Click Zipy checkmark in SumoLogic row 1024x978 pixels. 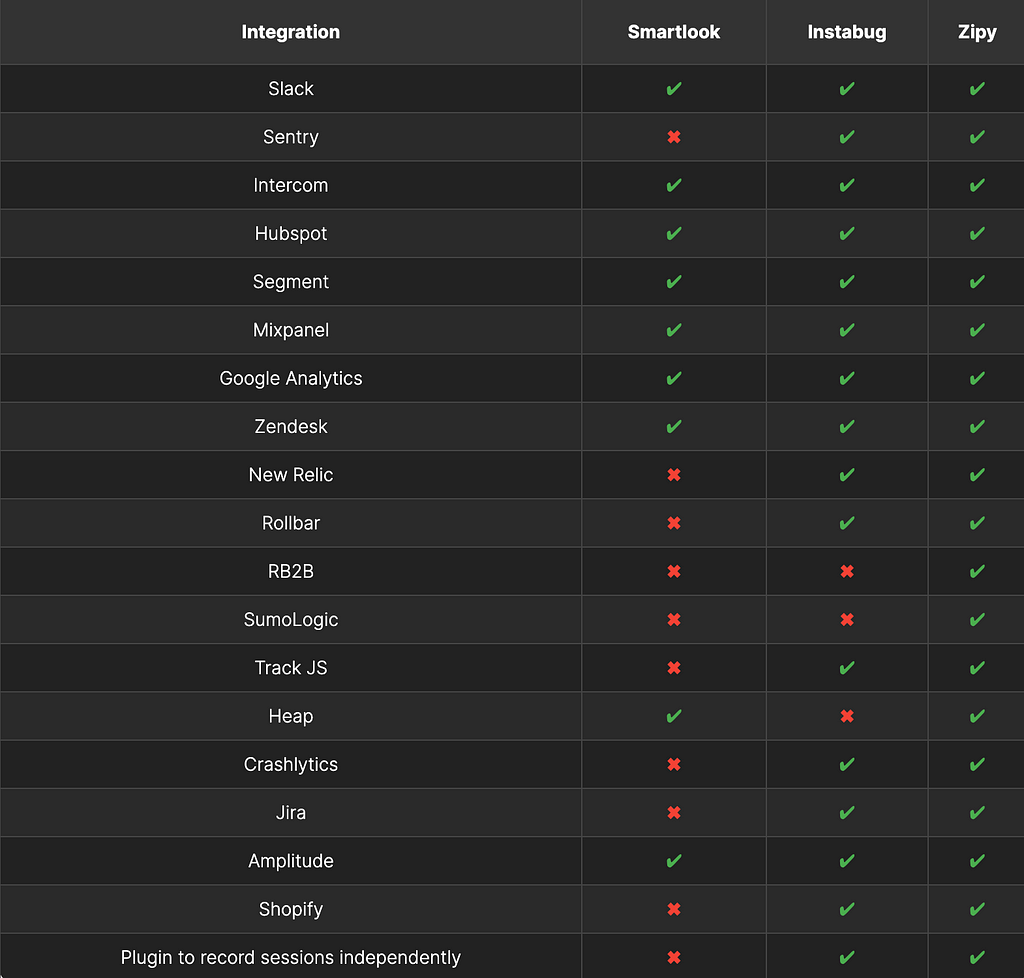tap(976, 620)
